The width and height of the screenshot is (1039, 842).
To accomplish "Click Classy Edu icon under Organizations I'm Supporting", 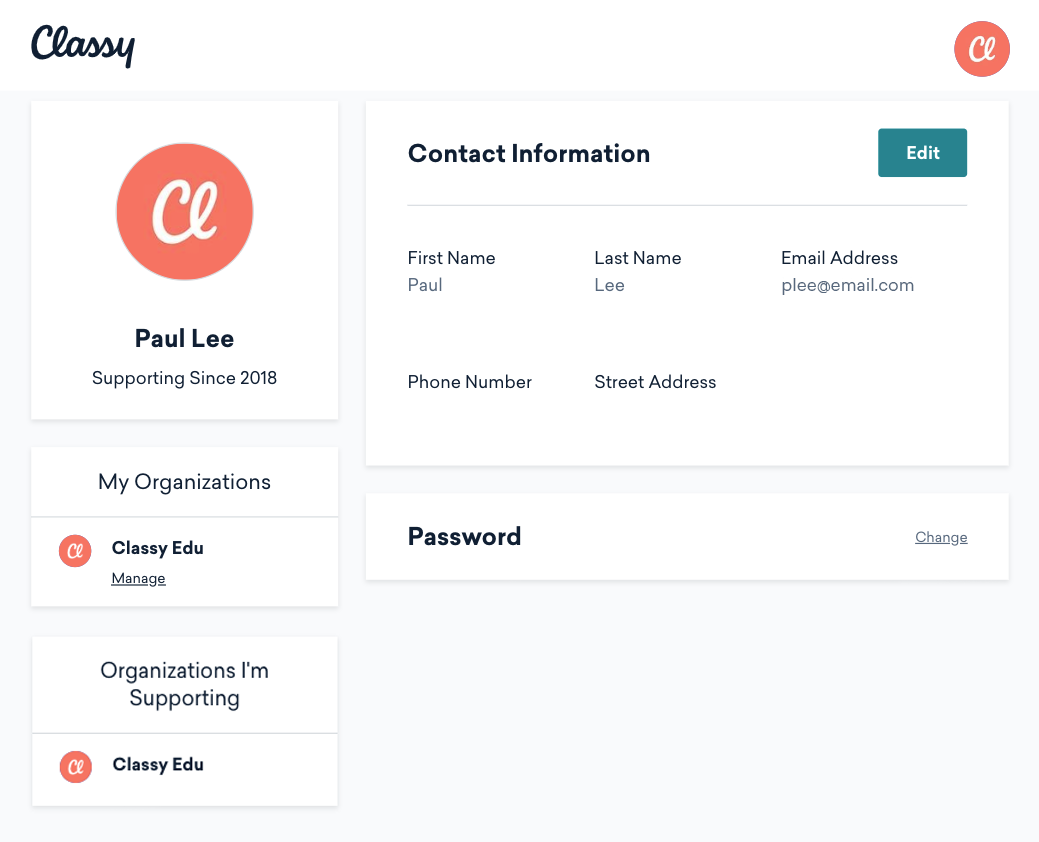I will pyautogui.click(x=76, y=767).
